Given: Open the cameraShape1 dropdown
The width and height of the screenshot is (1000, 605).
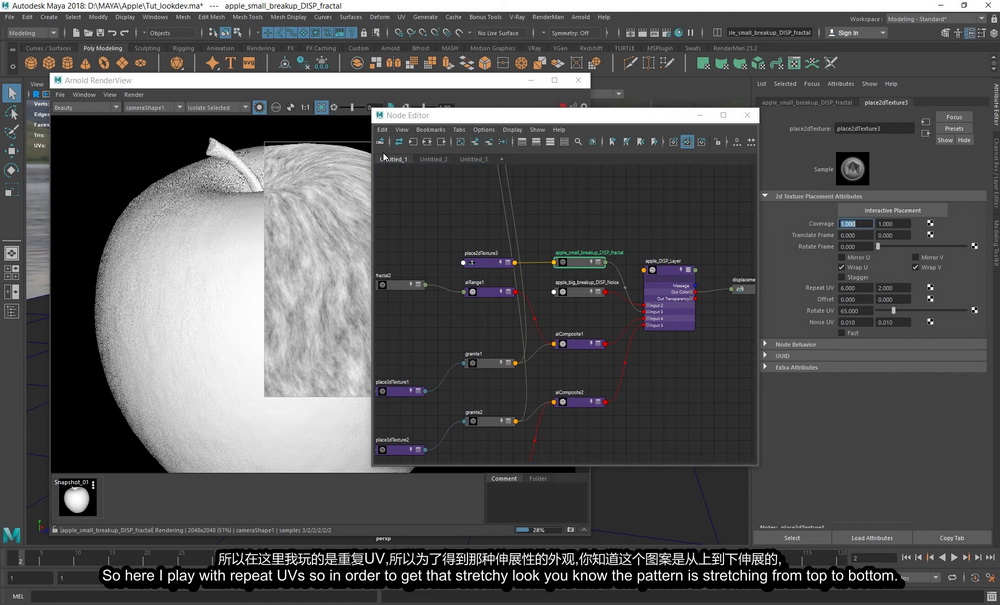Looking at the screenshot, I should pos(153,108).
